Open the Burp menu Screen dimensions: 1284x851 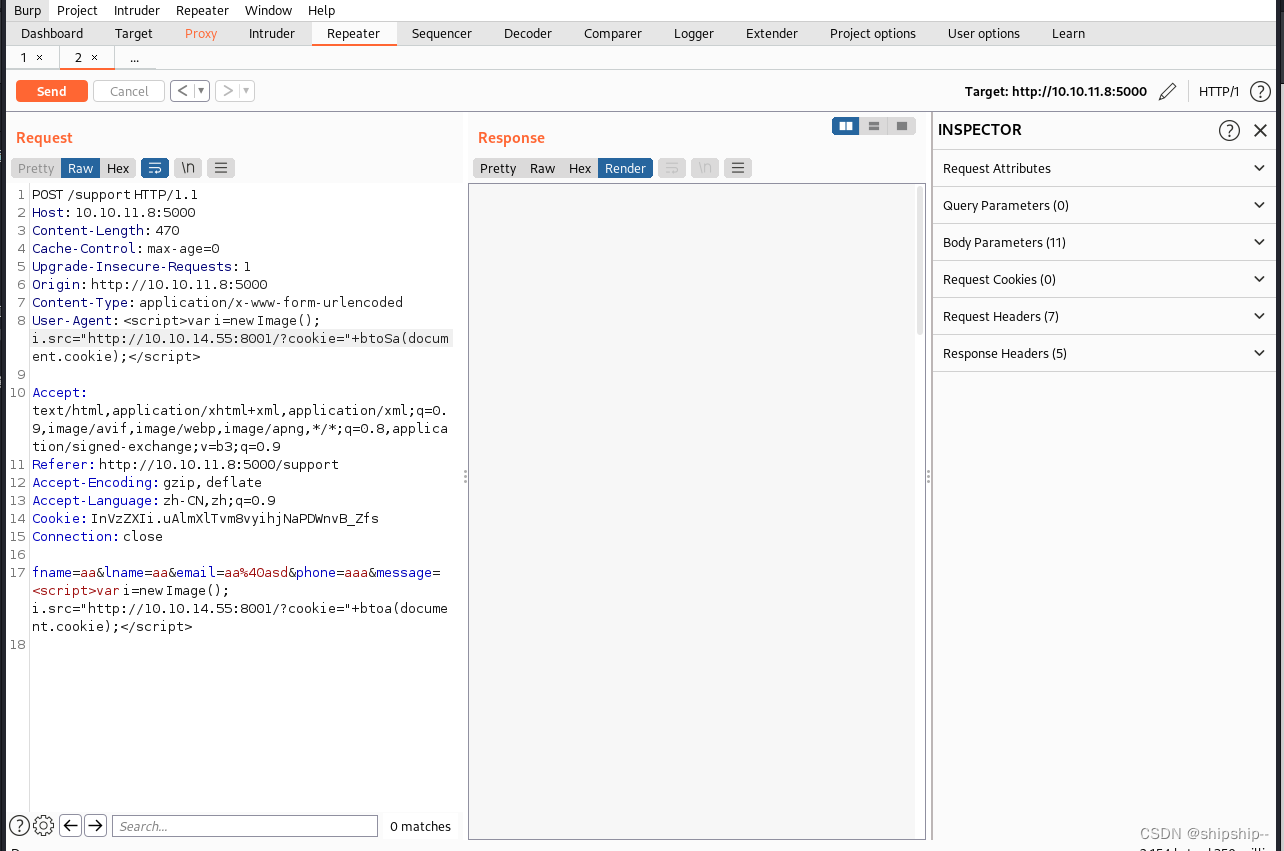(x=28, y=10)
